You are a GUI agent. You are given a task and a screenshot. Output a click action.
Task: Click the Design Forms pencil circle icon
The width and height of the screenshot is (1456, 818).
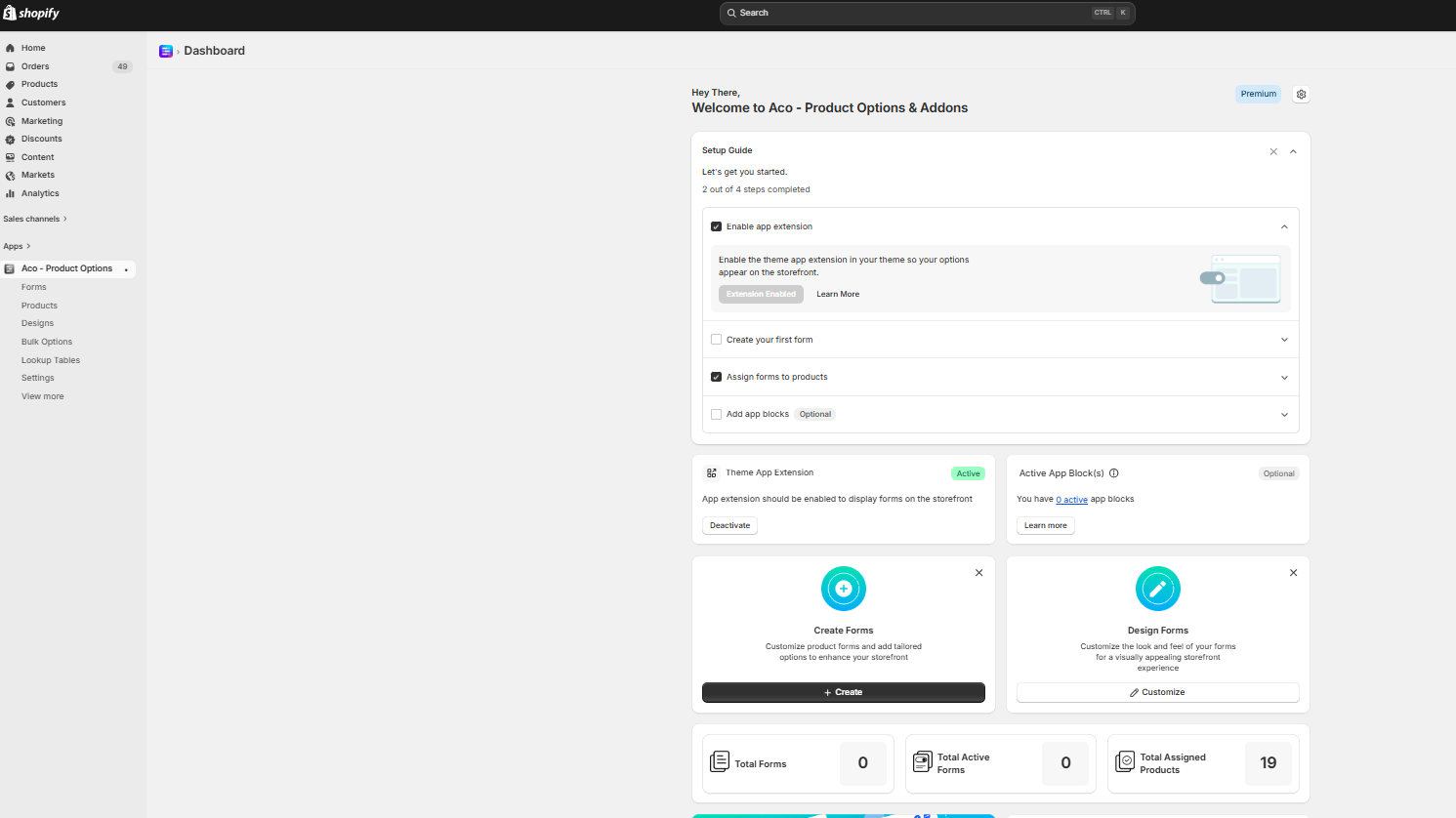pos(1157,589)
